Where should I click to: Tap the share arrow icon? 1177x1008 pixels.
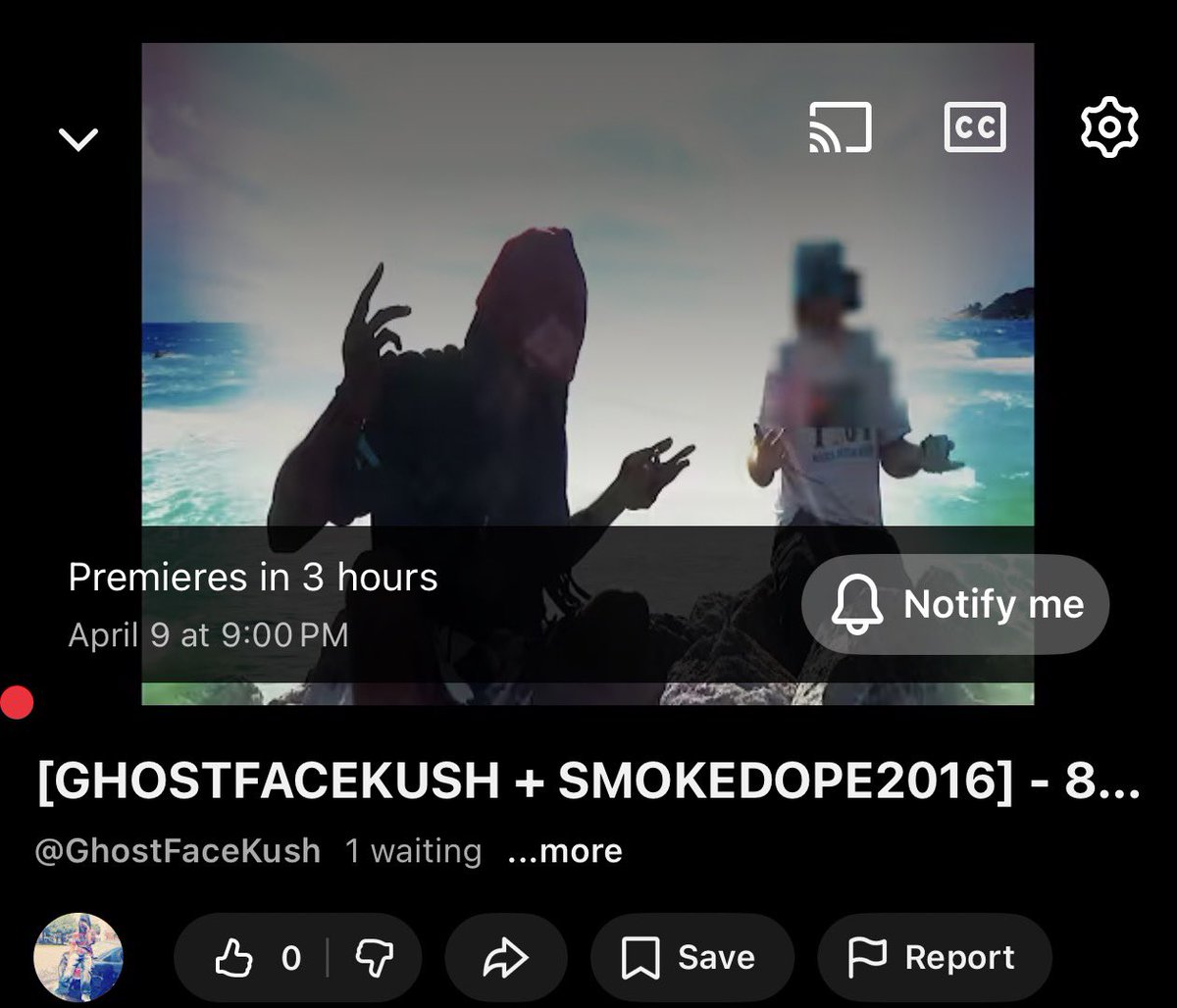point(506,958)
